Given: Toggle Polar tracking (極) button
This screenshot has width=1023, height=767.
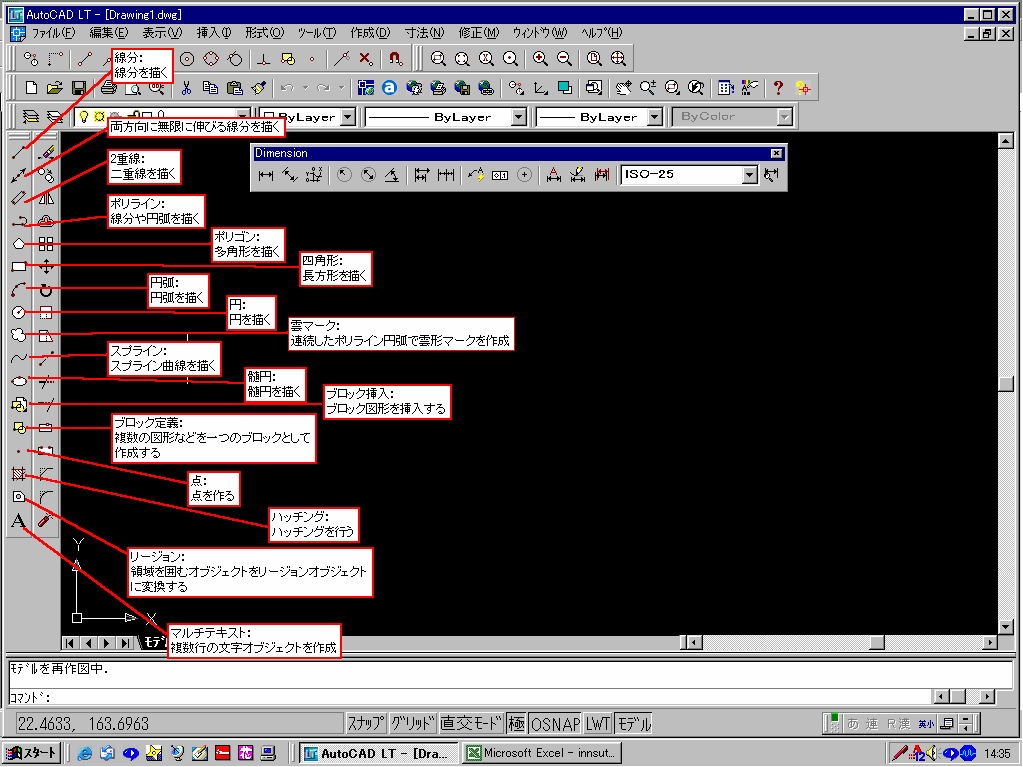Looking at the screenshot, I should (517, 723).
